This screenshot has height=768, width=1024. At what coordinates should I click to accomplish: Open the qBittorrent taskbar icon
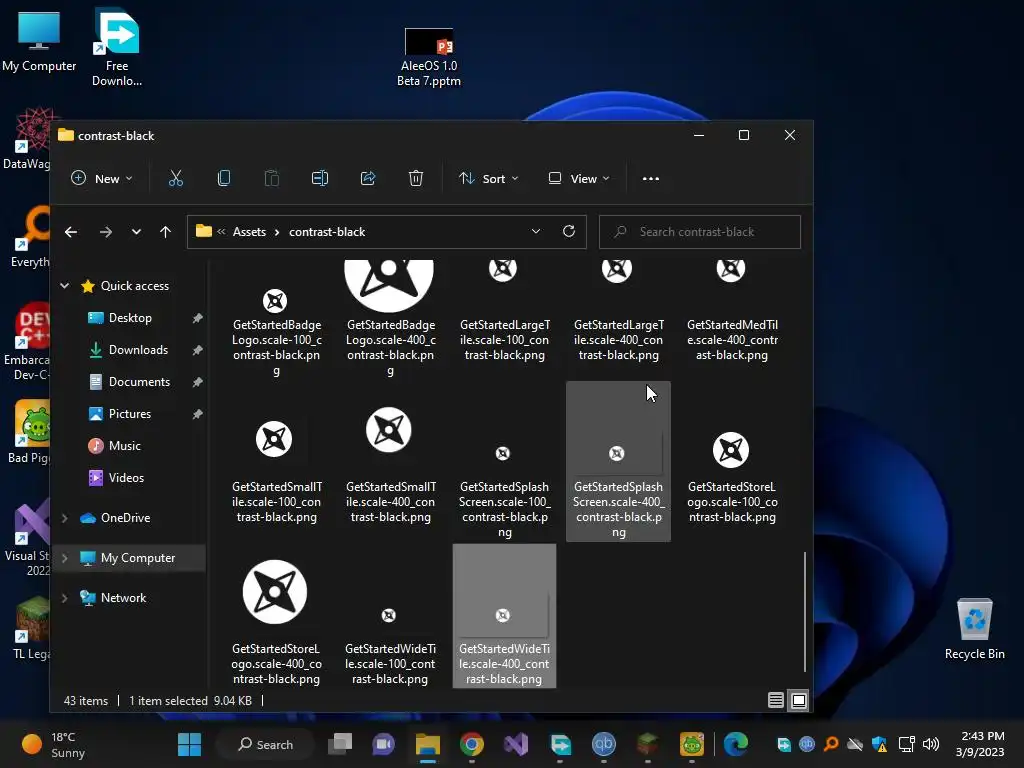tap(603, 744)
